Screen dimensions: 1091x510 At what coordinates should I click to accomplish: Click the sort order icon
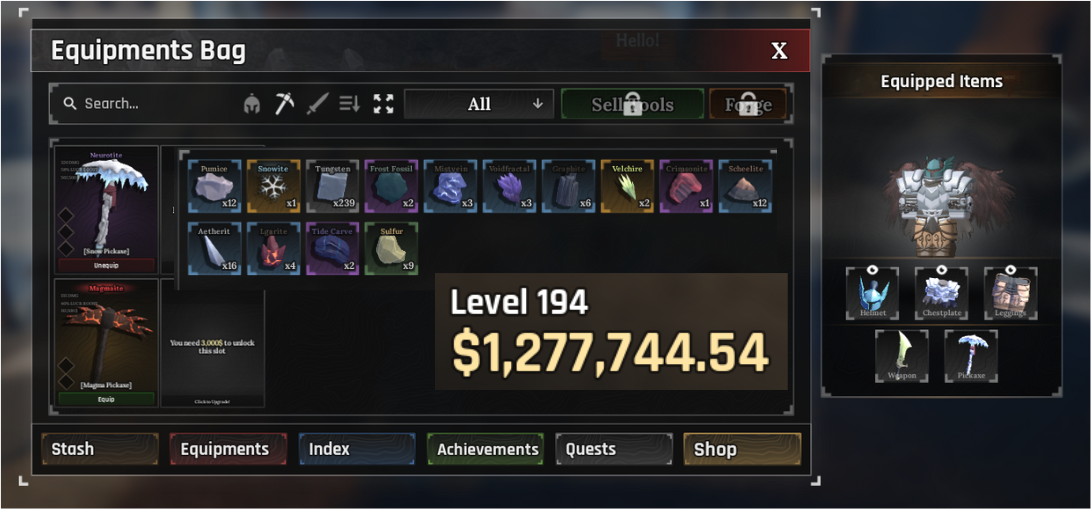click(349, 104)
